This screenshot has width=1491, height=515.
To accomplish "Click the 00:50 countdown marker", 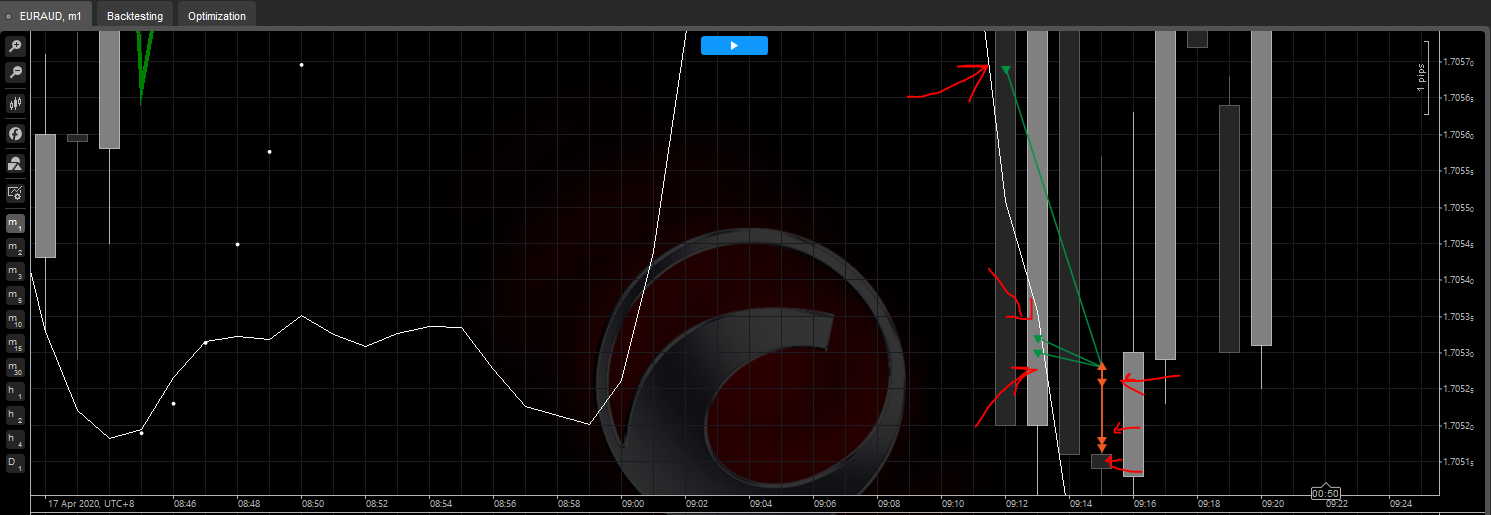I will (1325, 493).
